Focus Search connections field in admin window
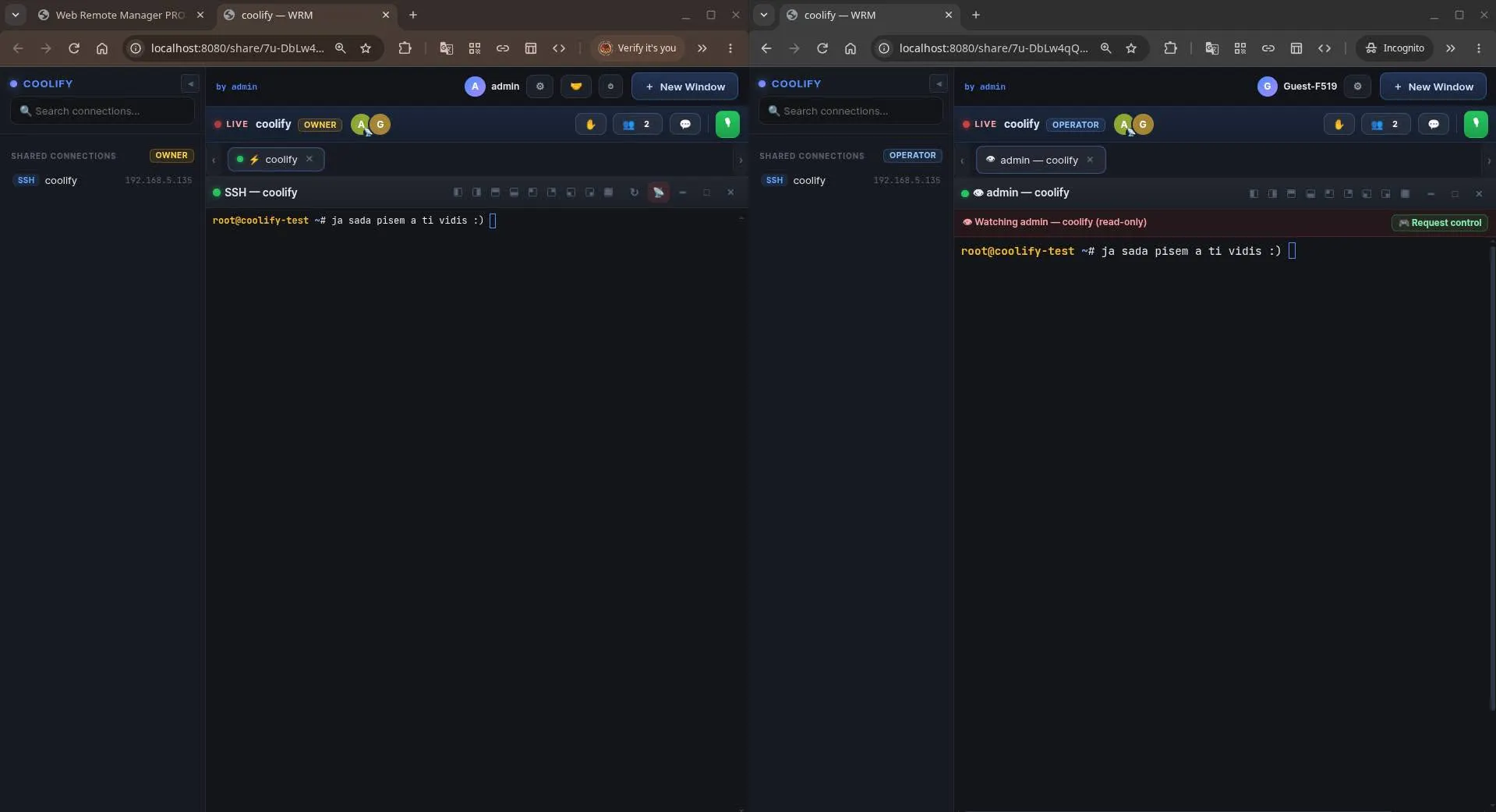 tap(102, 111)
